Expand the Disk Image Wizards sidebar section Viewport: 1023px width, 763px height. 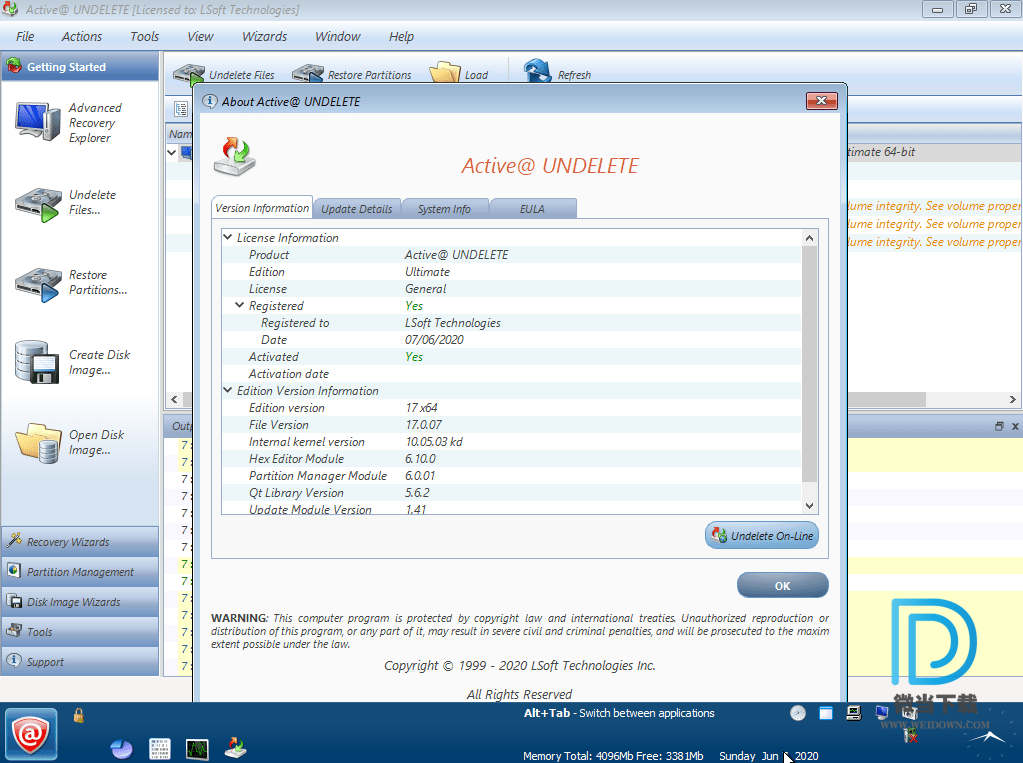pyautogui.click(x=80, y=602)
